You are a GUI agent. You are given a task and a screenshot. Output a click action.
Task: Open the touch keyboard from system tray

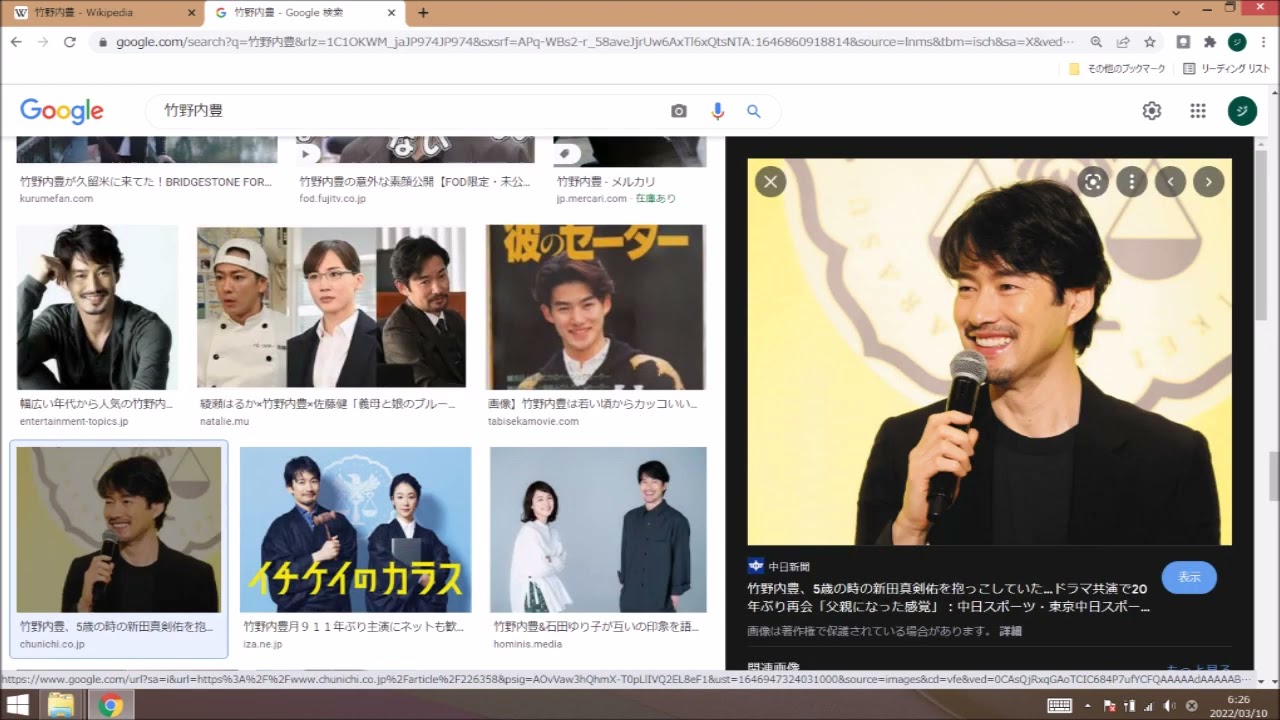tap(1060, 705)
